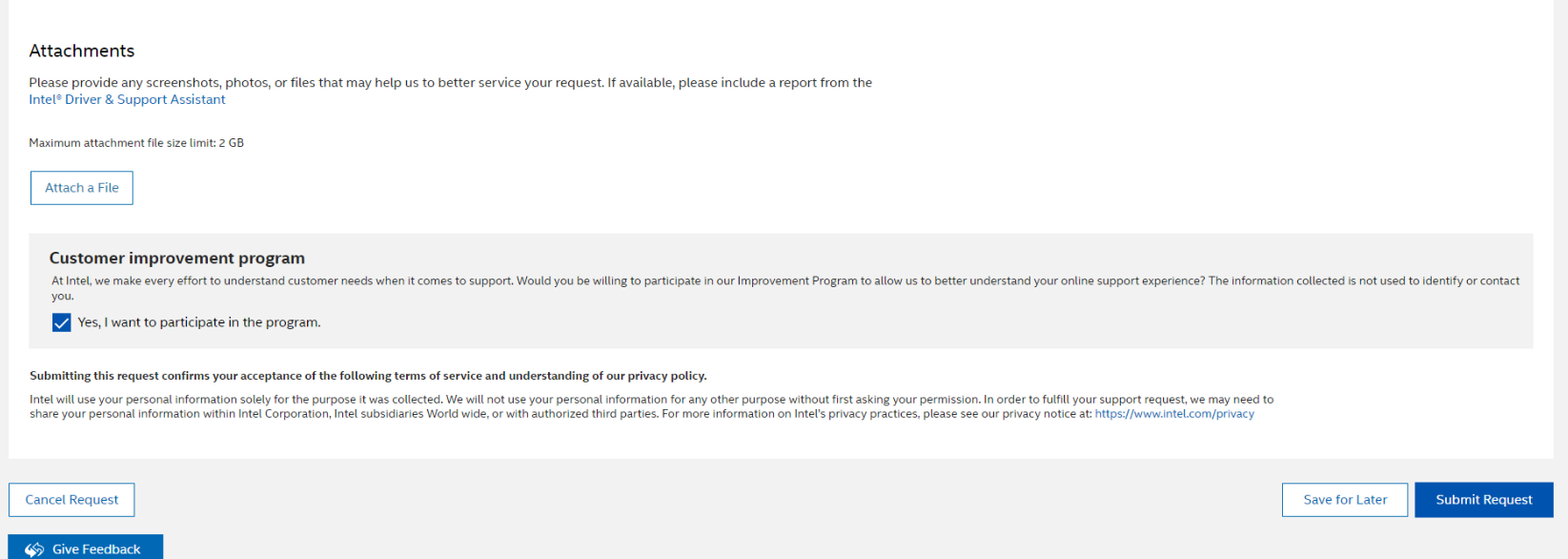This screenshot has height=559, width=1568.
Task: Click the Attachments section heading
Action: point(82,51)
